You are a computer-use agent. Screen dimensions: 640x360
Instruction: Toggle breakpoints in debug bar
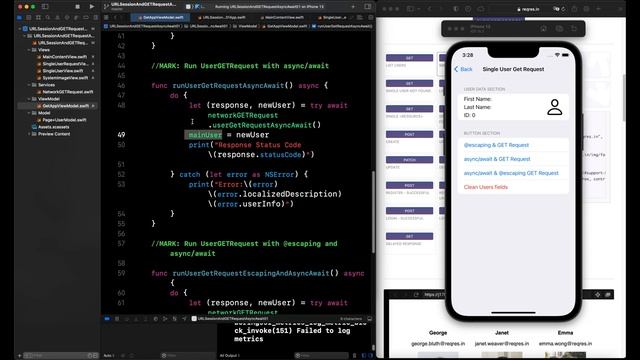point(107,318)
